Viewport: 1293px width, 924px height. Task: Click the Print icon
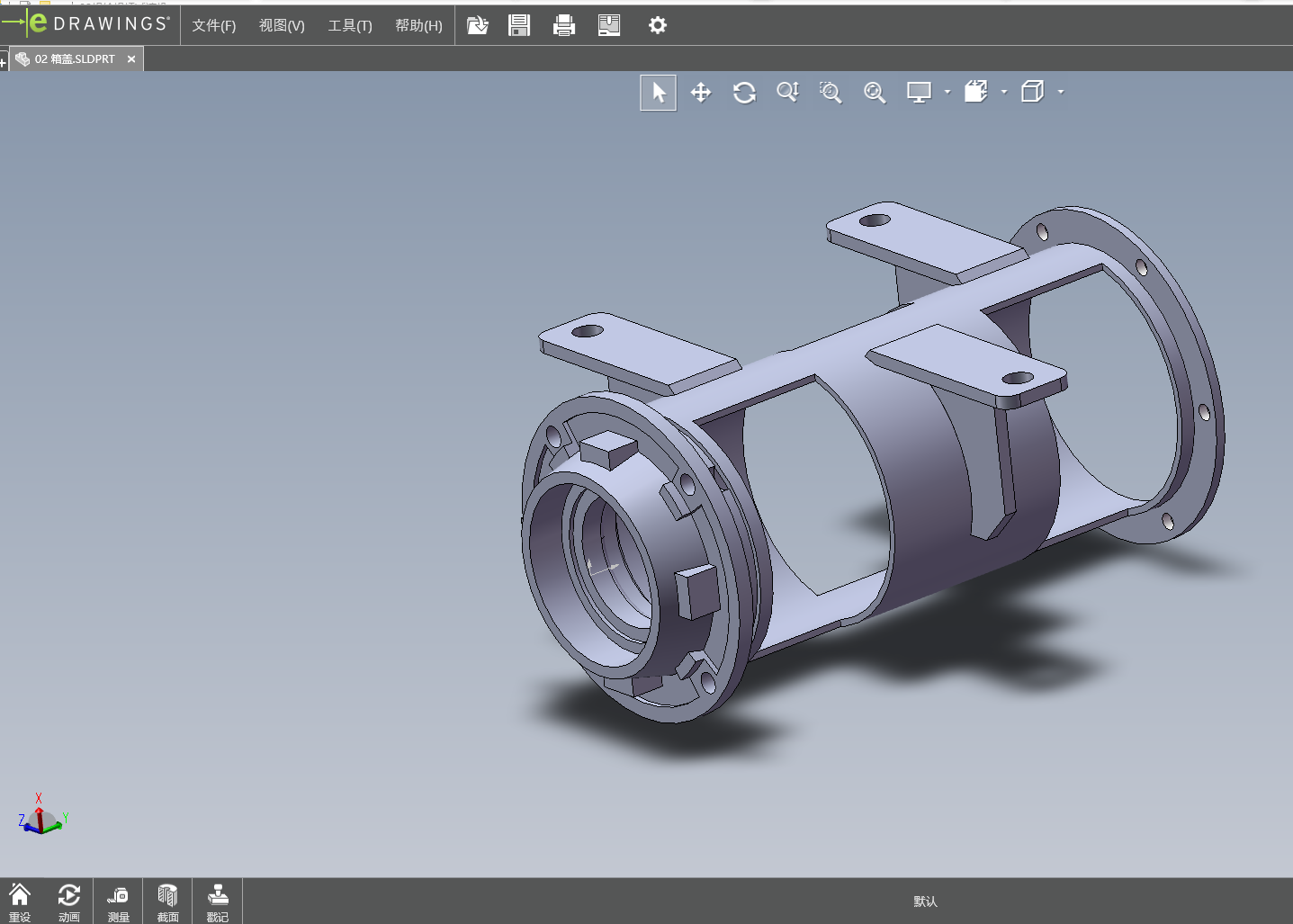coord(564,25)
